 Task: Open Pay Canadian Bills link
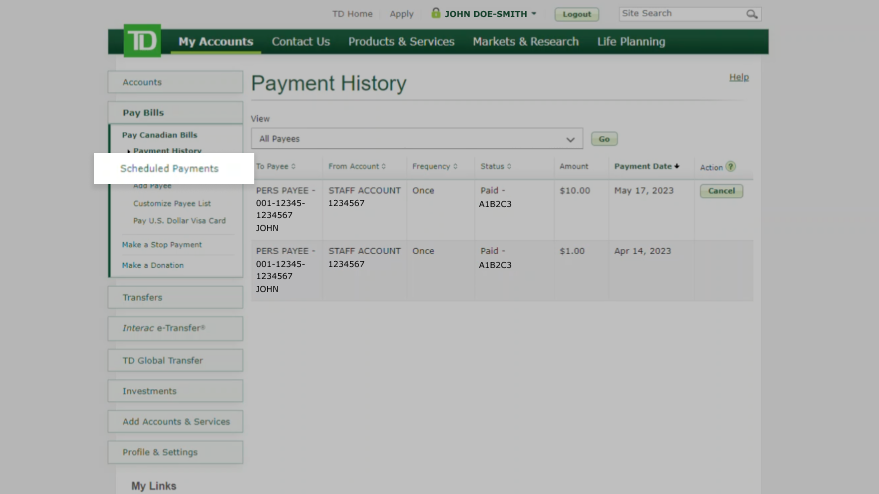click(160, 135)
